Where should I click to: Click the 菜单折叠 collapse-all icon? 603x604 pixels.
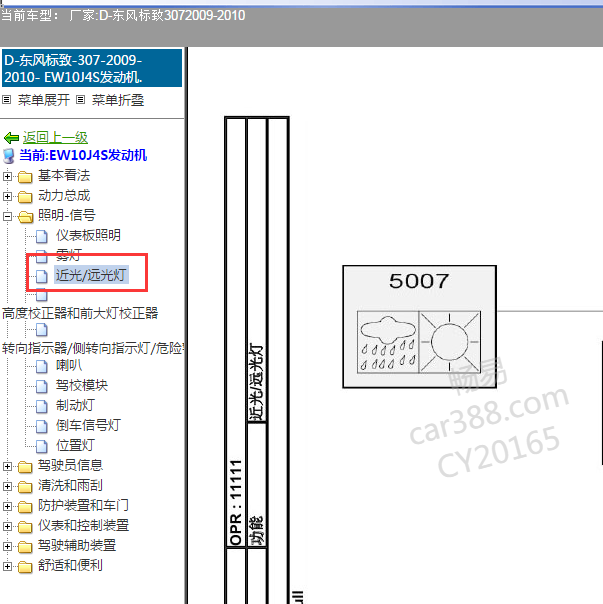80,100
